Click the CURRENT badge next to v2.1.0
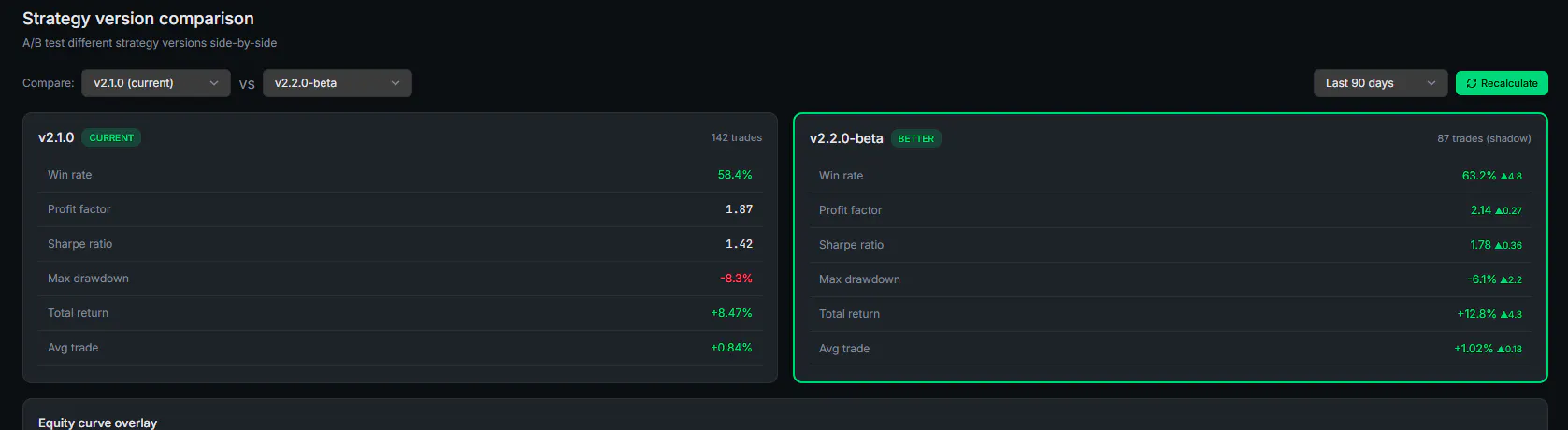1568x430 pixels. point(111,137)
